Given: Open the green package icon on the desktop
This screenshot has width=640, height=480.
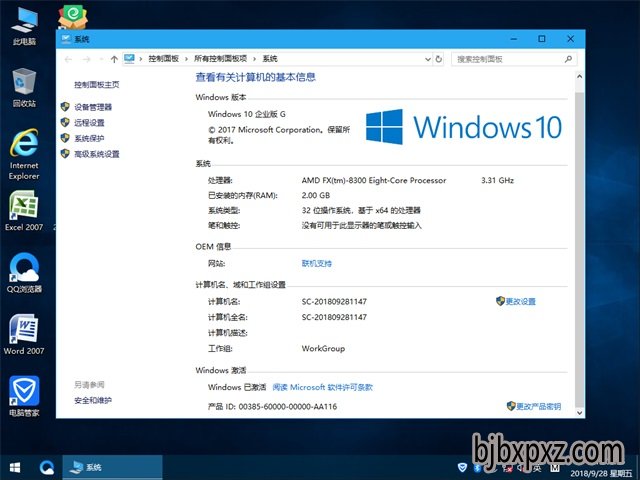Looking at the screenshot, I should point(73,16).
